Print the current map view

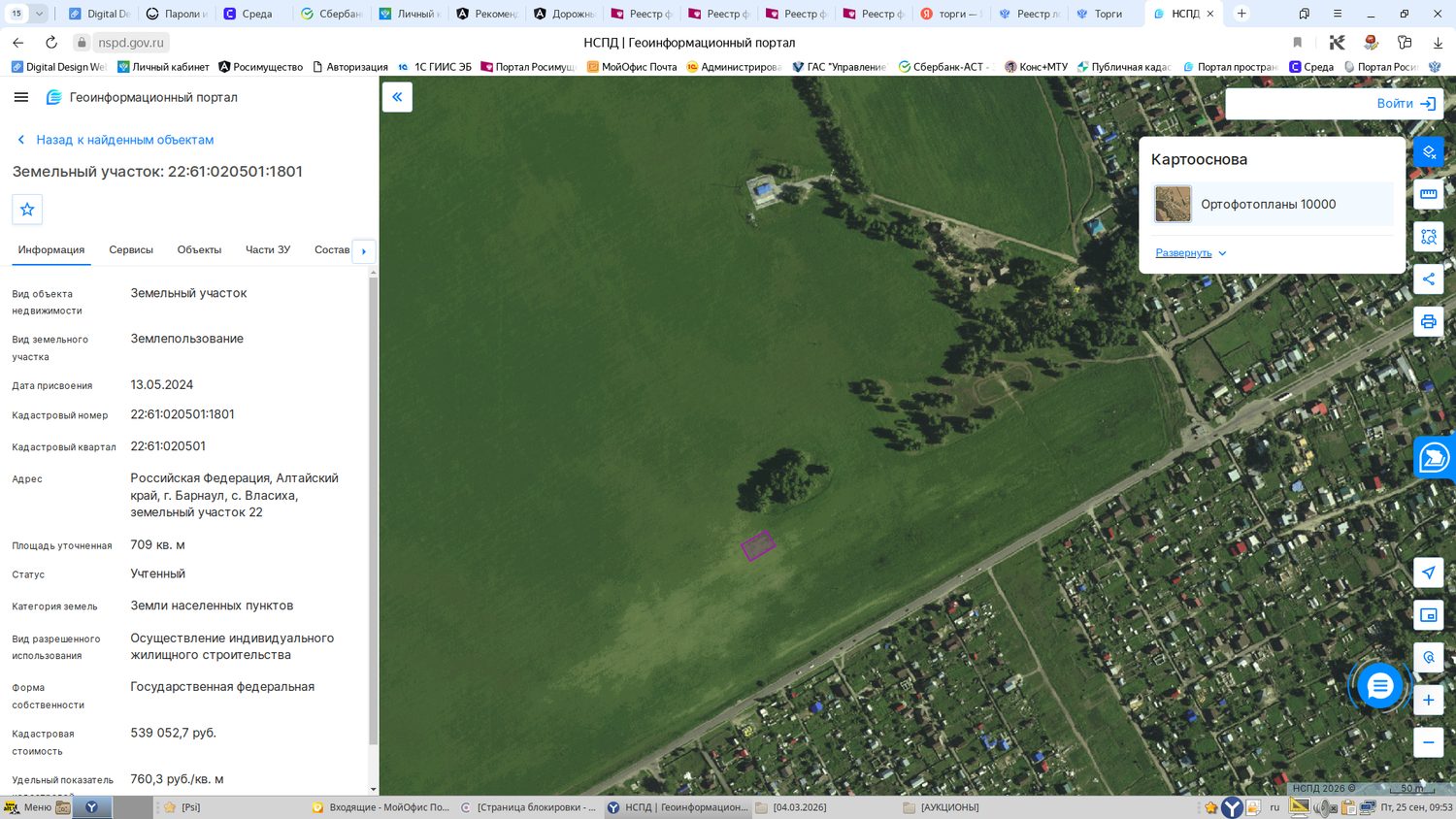(x=1429, y=322)
